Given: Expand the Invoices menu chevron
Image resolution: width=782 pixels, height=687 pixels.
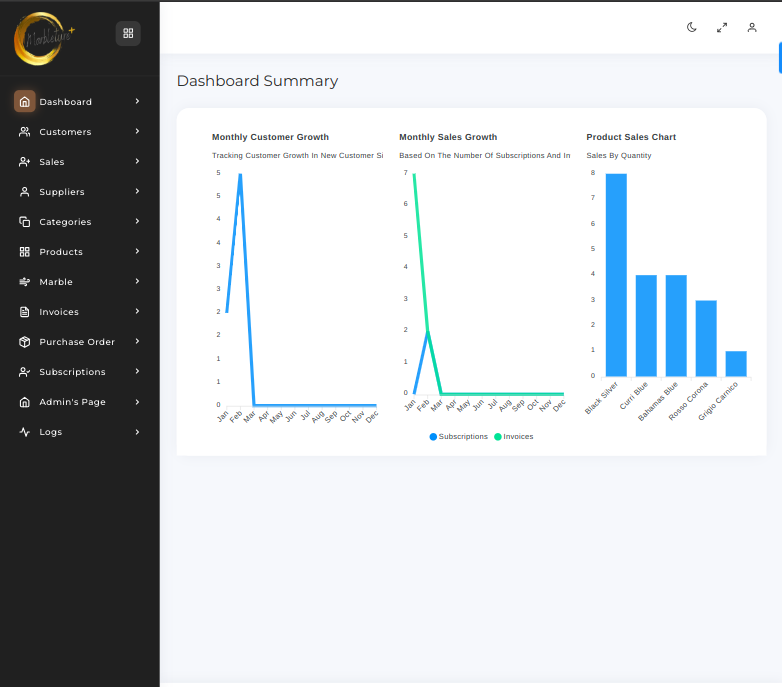Looking at the screenshot, I should click(137, 311).
